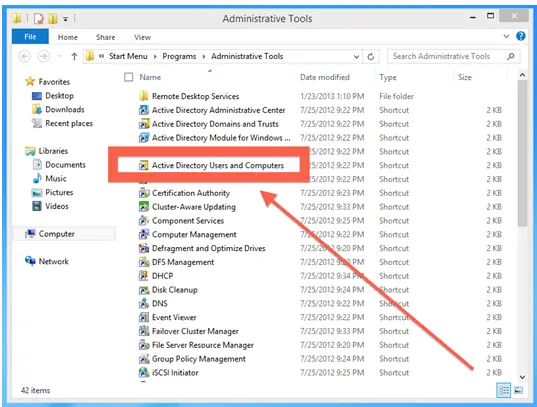
Task: Click the Failover Cluster Manager icon
Action: tap(144, 331)
